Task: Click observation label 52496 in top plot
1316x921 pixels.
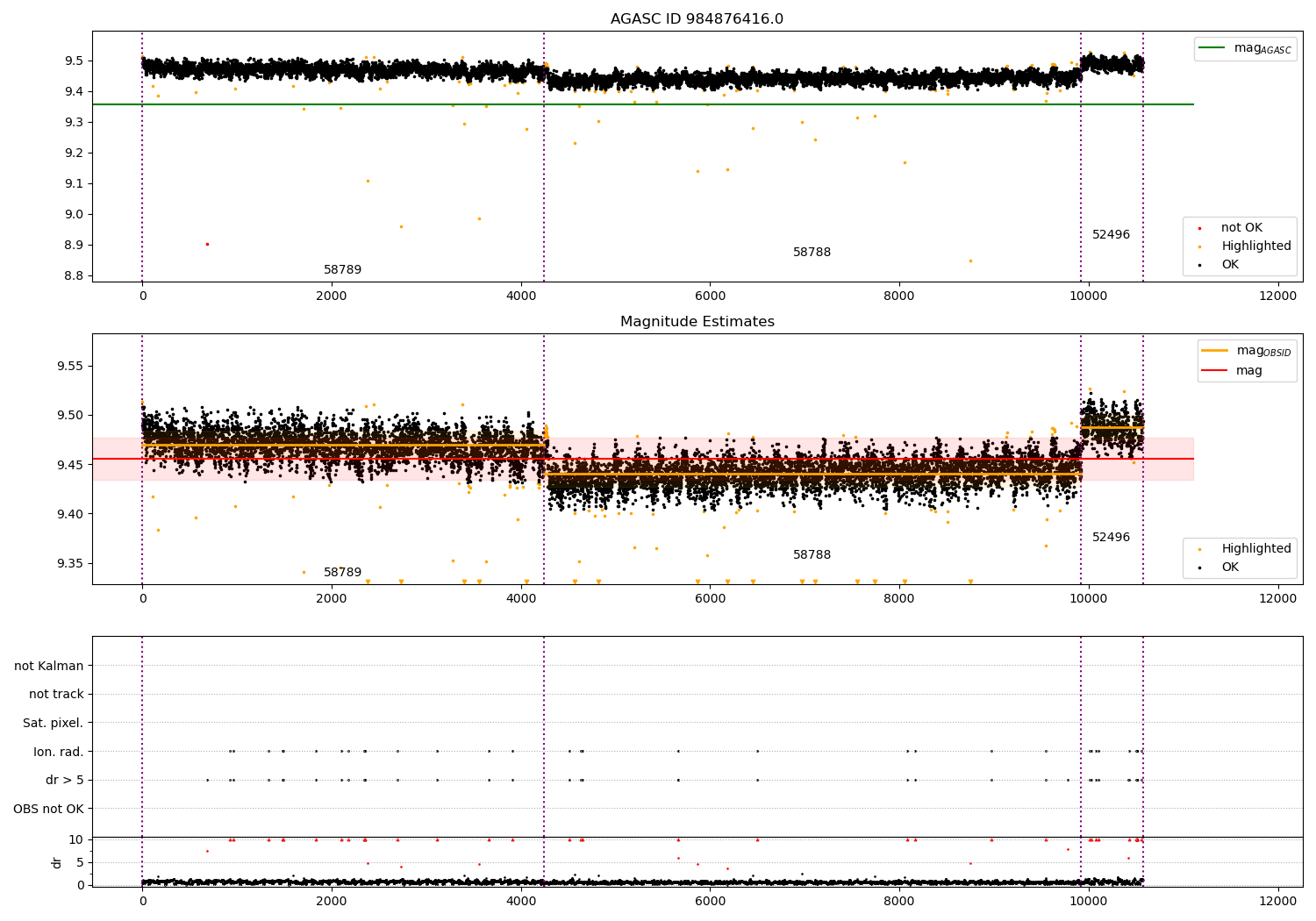Action: (1111, 235)
